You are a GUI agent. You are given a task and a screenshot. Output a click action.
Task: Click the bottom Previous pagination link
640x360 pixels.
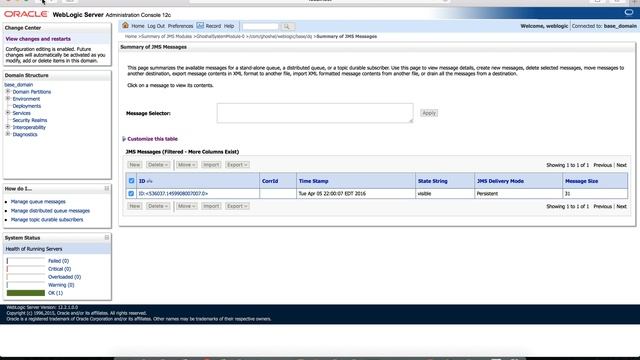pyautogui.click(x=602, y=207)
